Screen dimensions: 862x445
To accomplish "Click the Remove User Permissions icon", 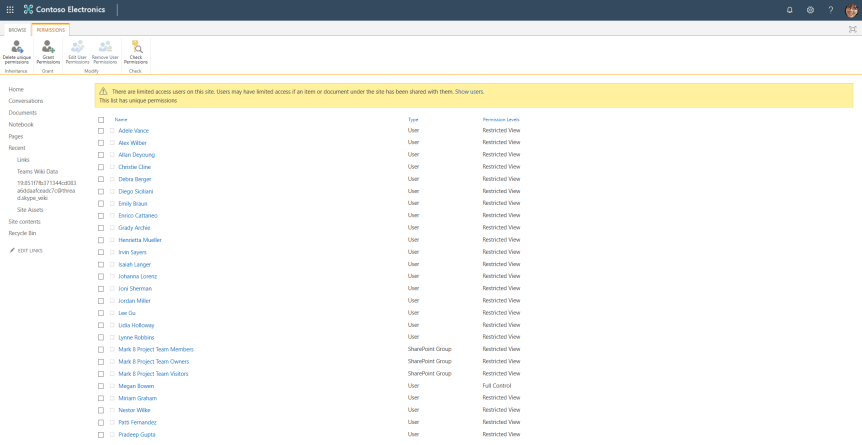I will click(105, 47).
